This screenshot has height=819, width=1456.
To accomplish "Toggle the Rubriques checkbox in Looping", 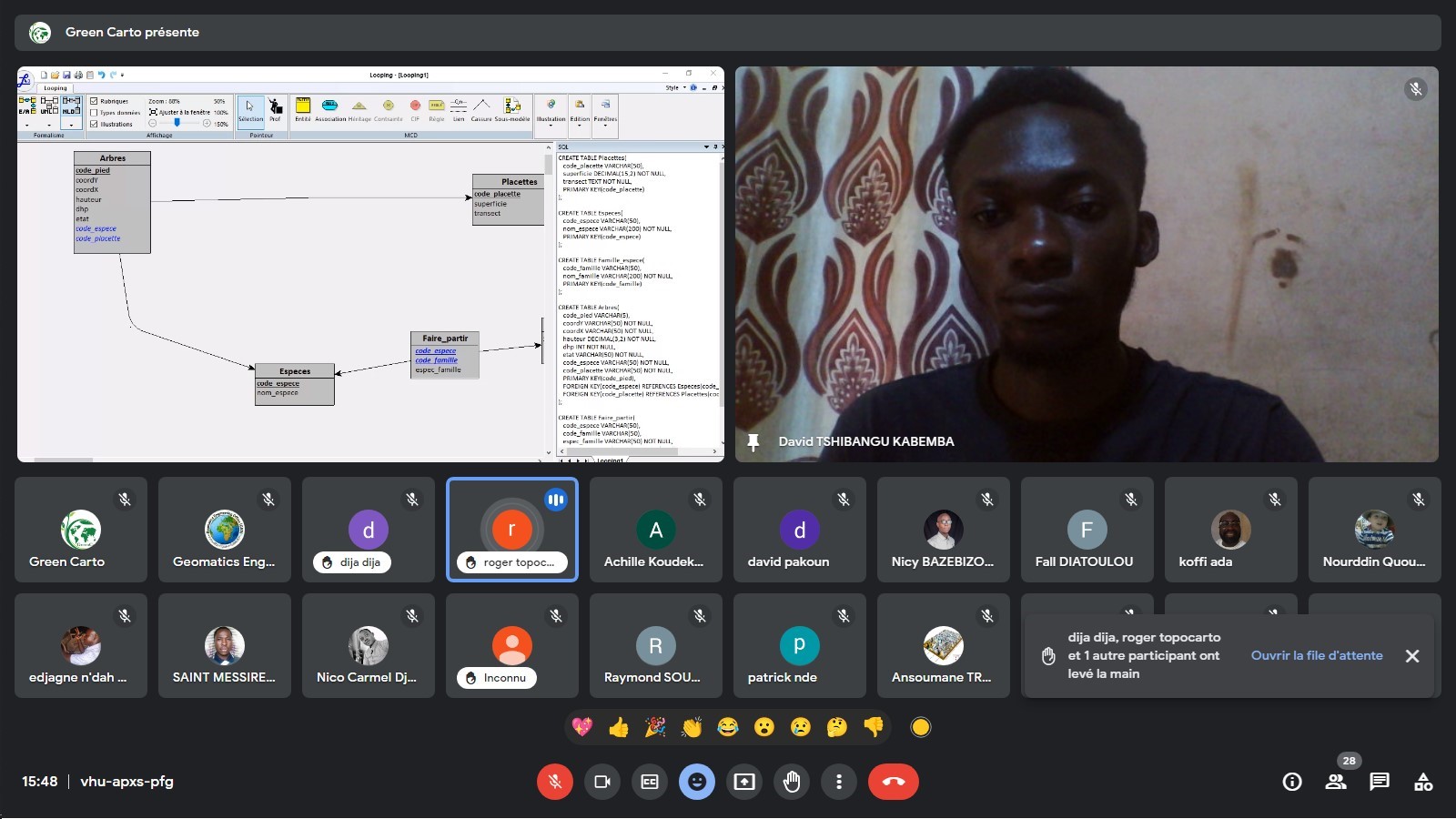I will 94,101.
